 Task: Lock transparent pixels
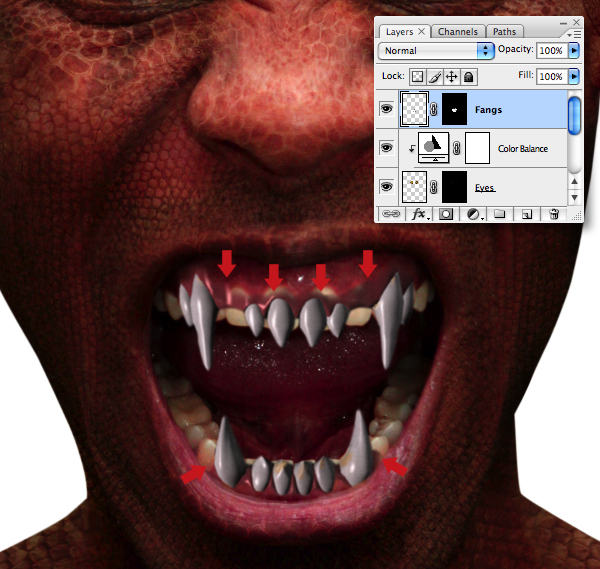point(417,77)
